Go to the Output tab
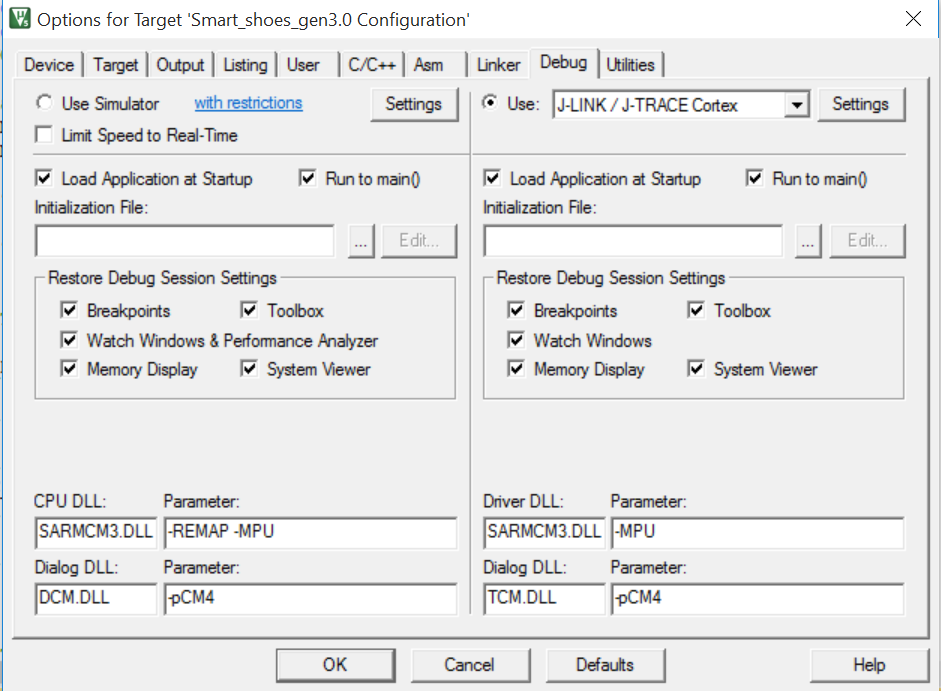Image resolution: width=941 pixels, height=691 pixels. (180, 65)
